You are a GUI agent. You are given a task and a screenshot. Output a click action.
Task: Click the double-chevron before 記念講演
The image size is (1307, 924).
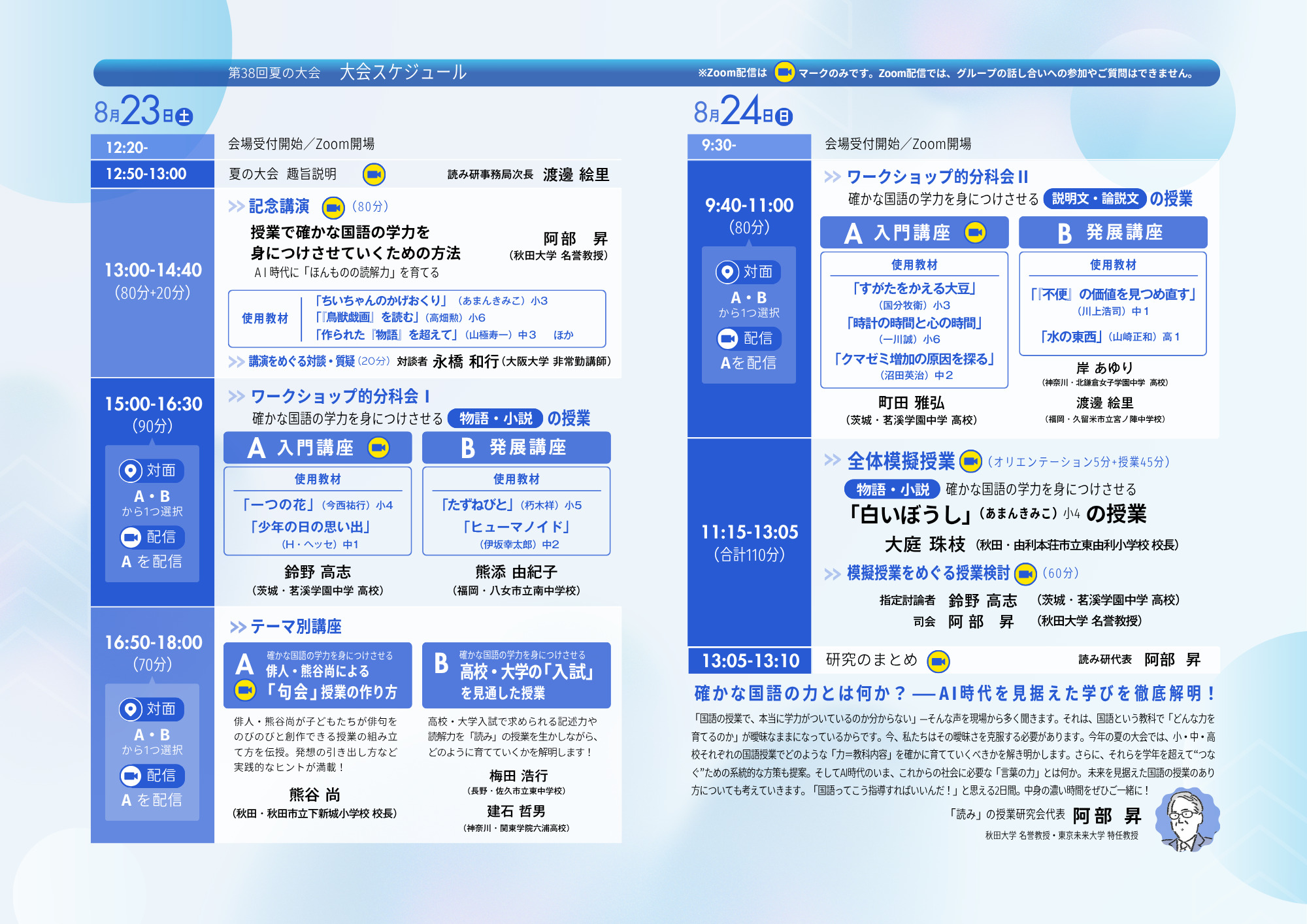point(236,206)
